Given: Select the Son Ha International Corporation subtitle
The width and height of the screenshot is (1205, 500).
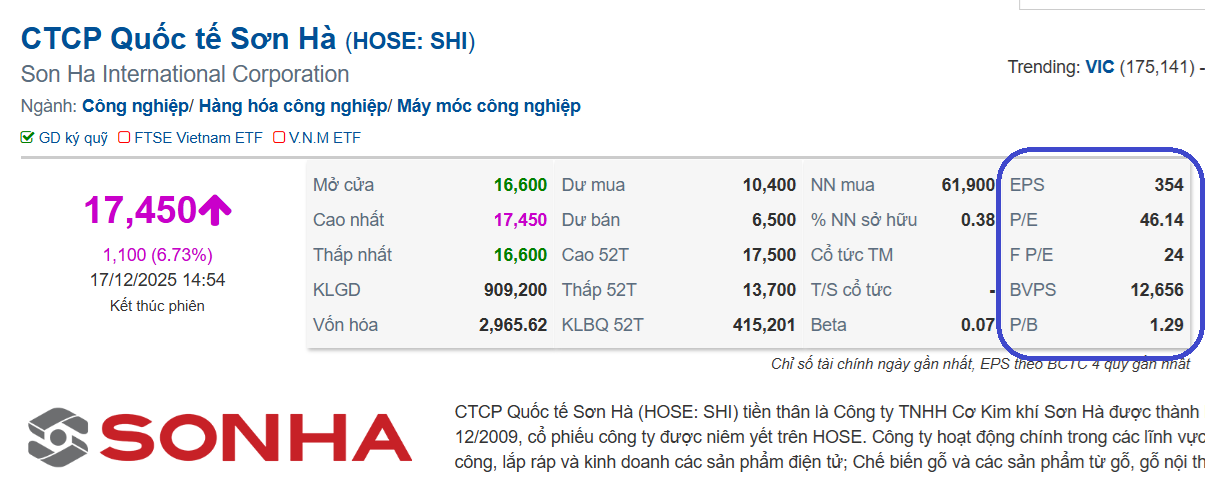Looking at the screenshot, I should [x=185, y=74].
